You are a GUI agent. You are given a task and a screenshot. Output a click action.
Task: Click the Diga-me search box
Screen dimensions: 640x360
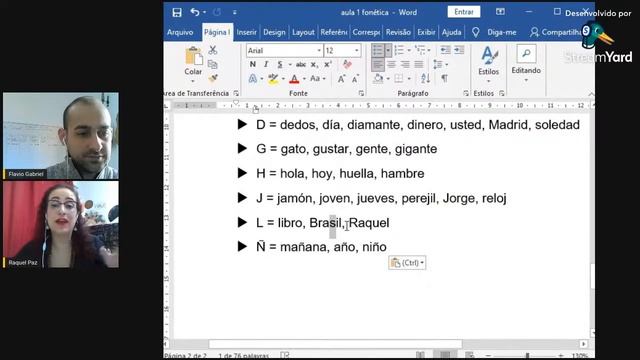click(502, 32)
